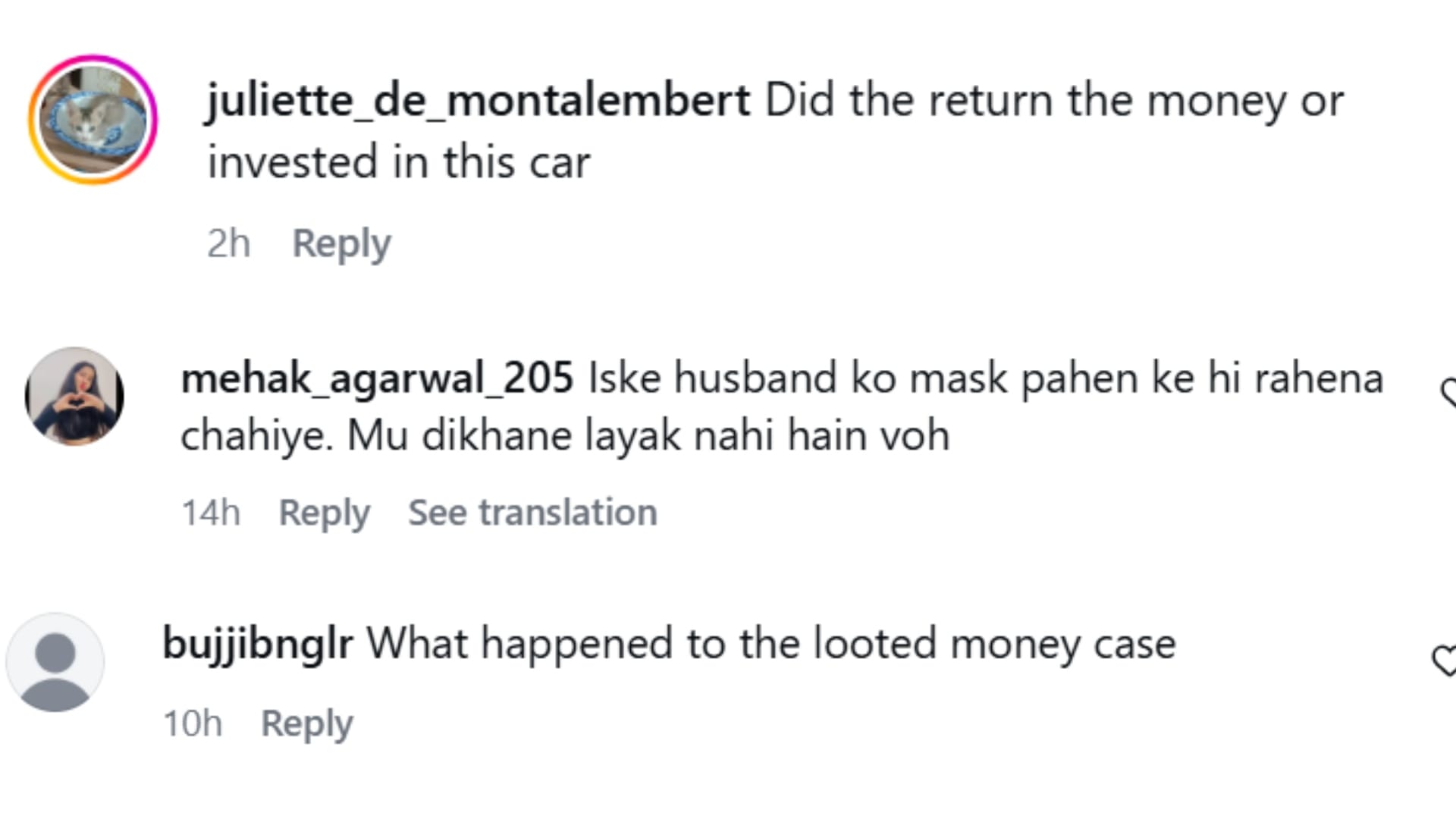Click the text 'Did the return the money or'
1456x819 pixels.
coord(1054,100)
